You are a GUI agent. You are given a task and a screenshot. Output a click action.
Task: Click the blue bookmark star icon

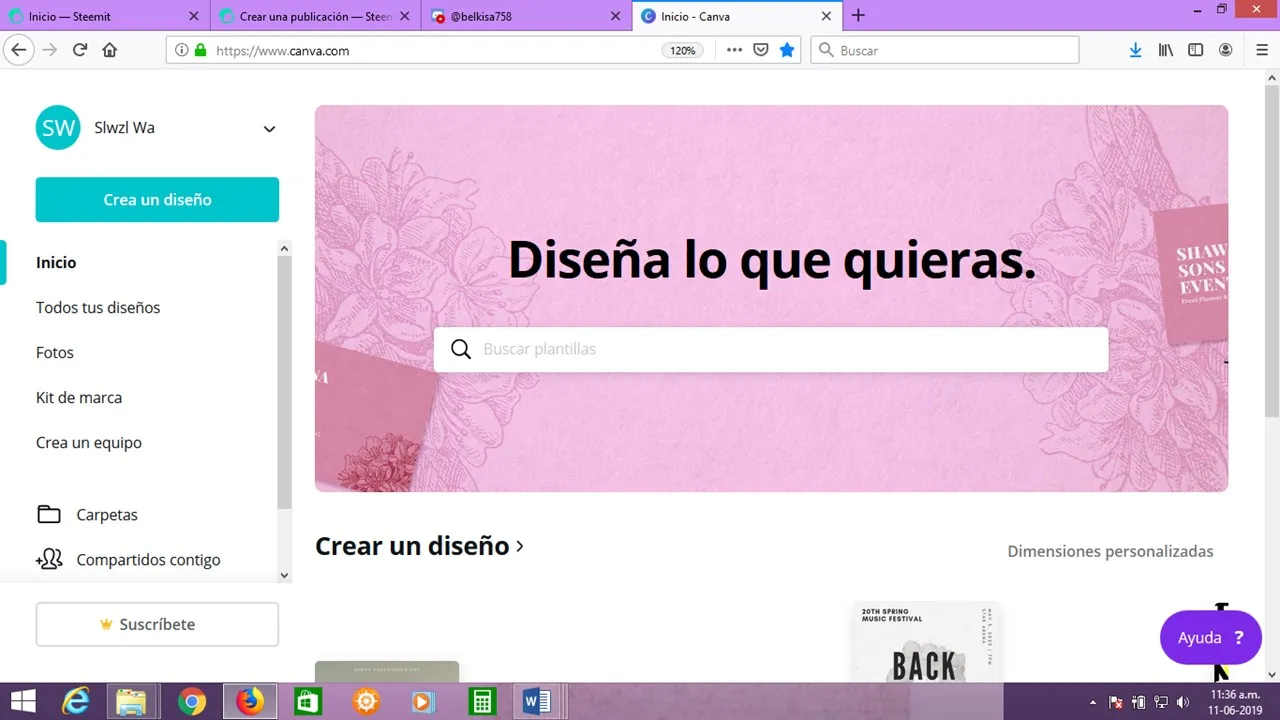click(x=787, y=50)
